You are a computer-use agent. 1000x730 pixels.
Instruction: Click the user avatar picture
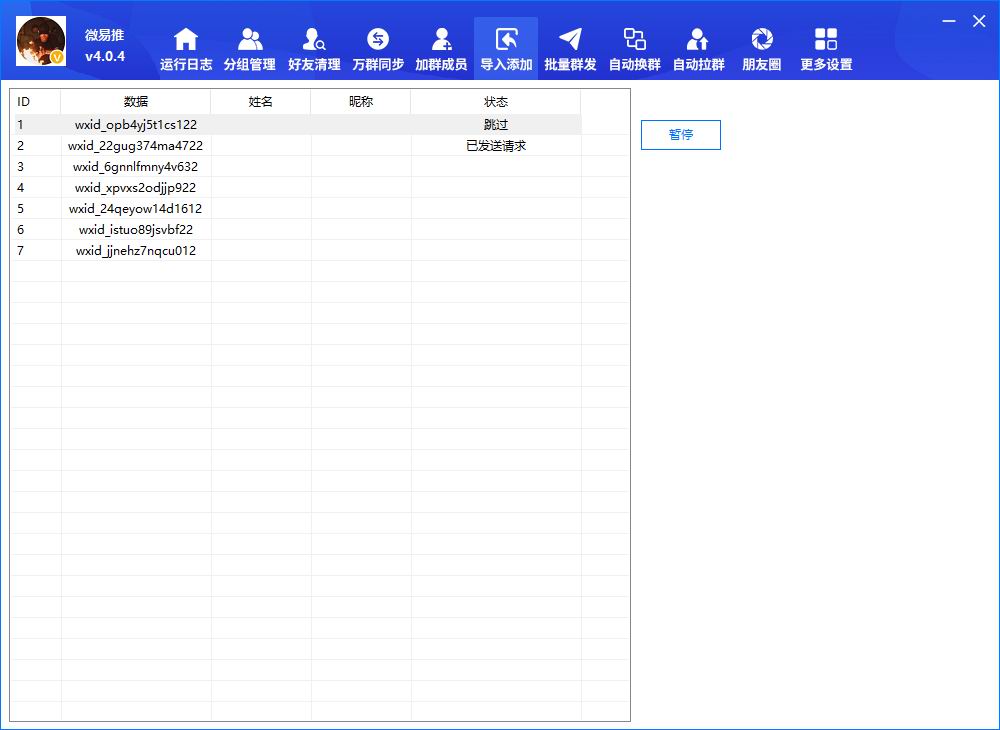click(x=41, y=41)
